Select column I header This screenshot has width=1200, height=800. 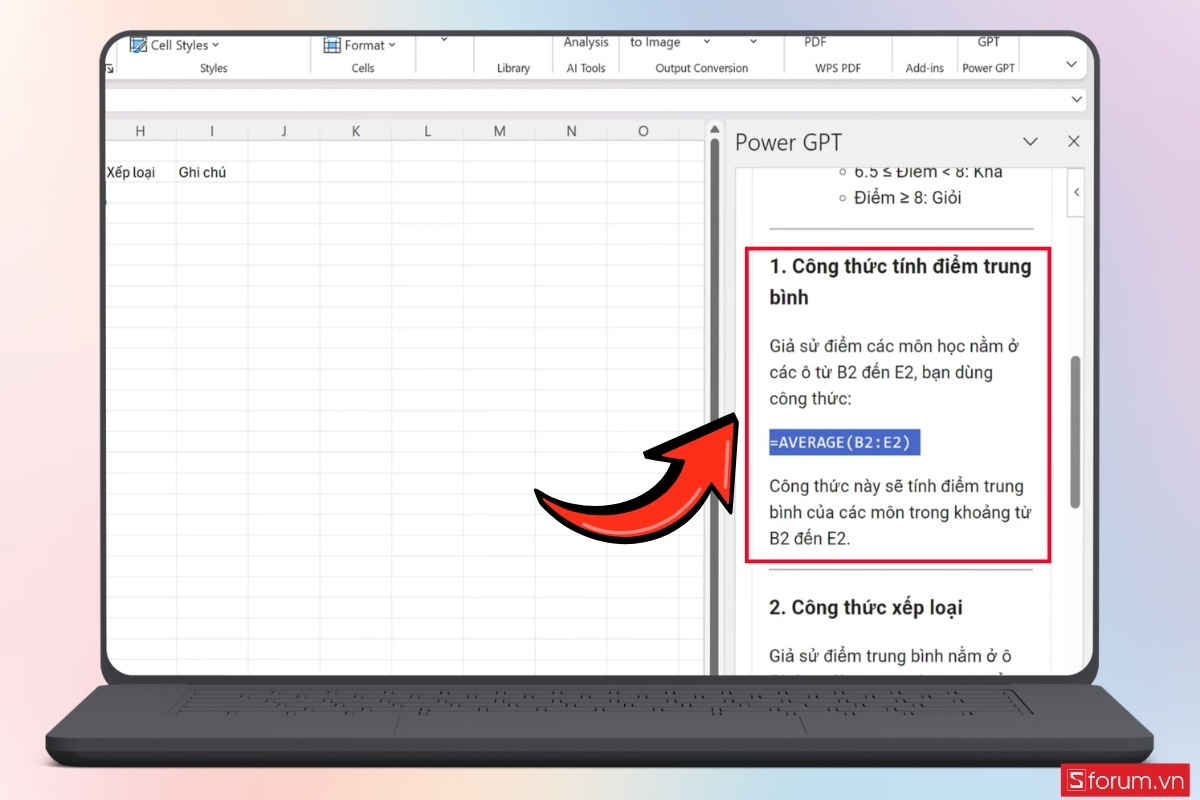(x=212, y=131)
